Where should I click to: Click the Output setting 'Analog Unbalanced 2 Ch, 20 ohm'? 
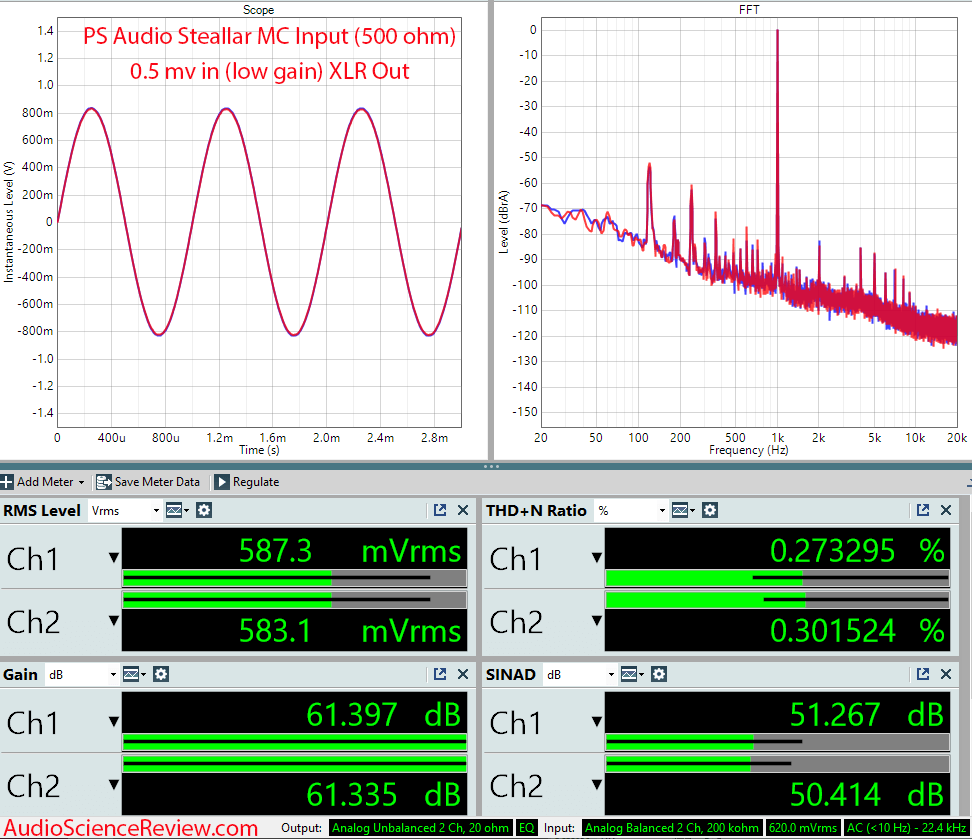coord(420,828)
